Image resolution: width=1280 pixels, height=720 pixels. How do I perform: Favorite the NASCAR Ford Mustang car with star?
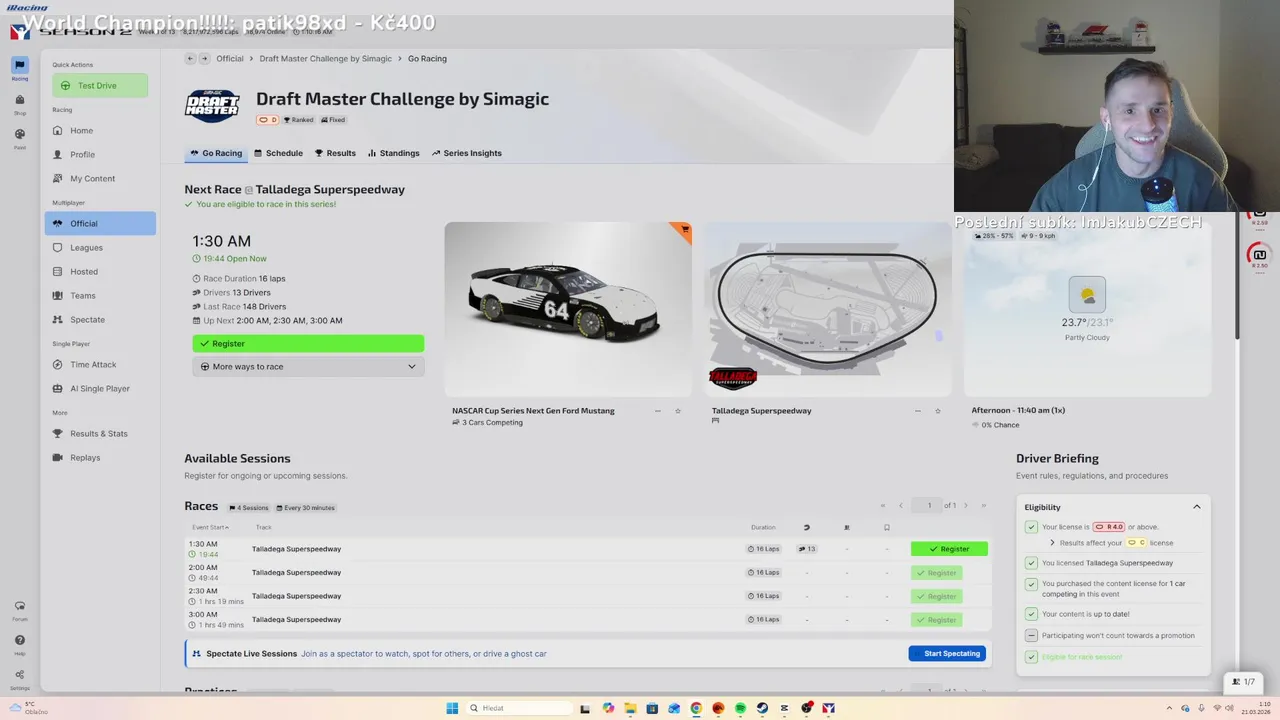tap(677, 411)
